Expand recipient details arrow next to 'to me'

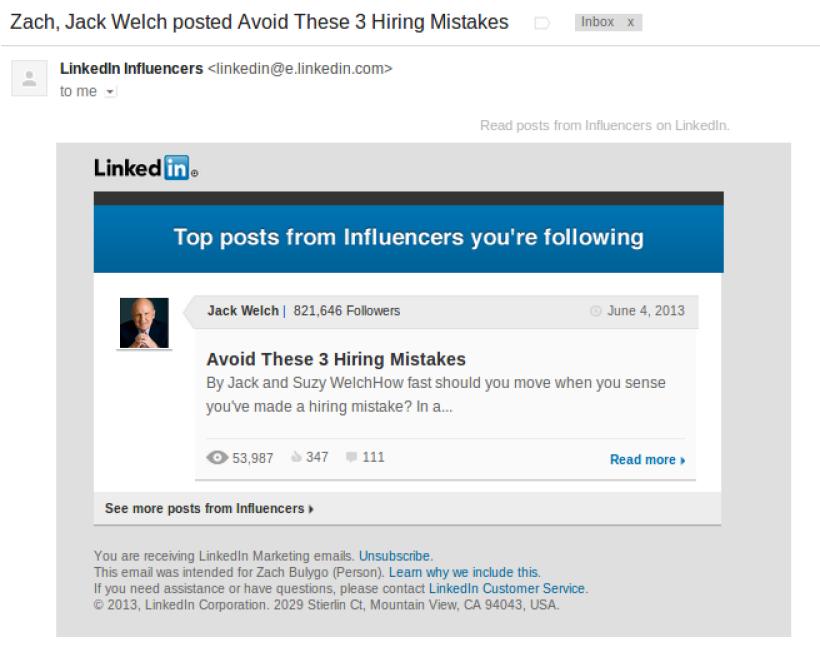[110, 92]
